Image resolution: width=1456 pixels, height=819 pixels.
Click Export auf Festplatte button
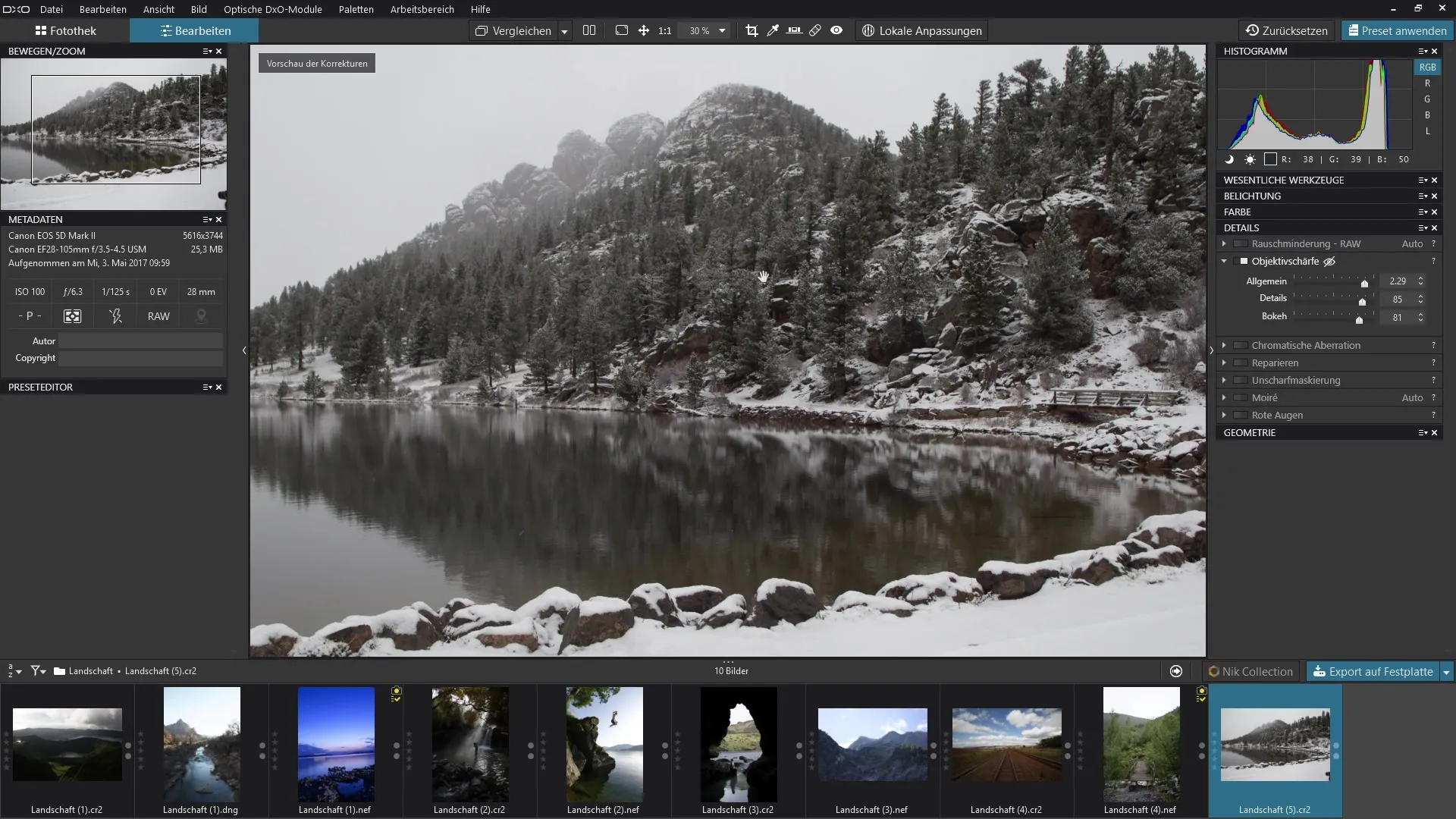point(1373,672)
